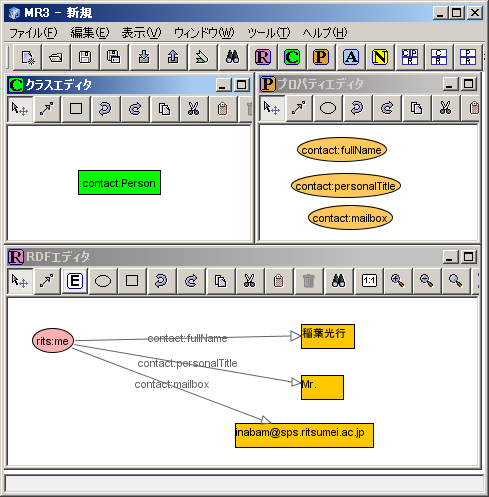Open the ヘルプ(H) menu
489x497 pixels.
coord(325,33)
